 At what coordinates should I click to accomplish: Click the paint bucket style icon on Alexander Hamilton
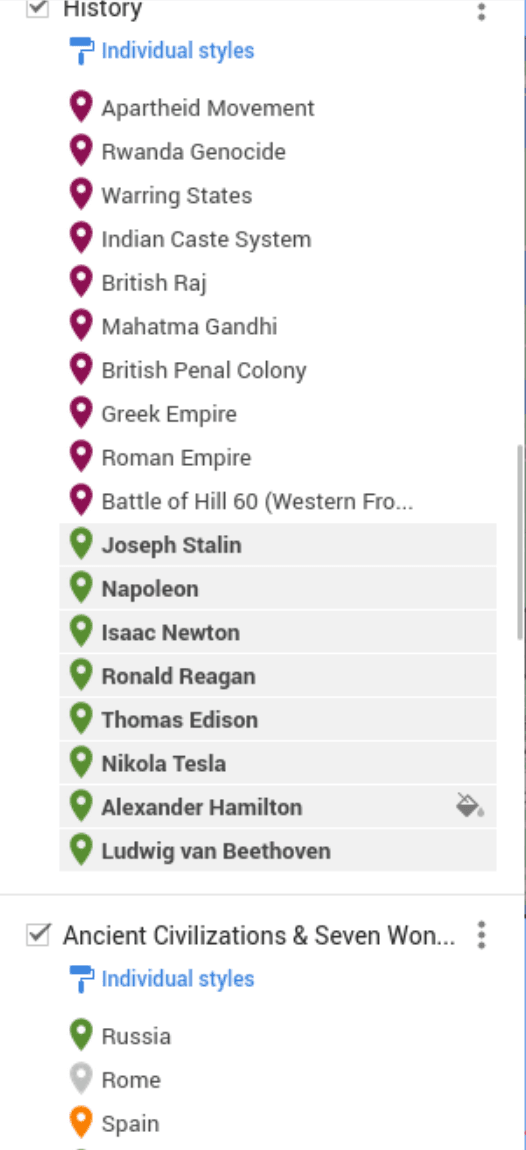click(470, 805)
